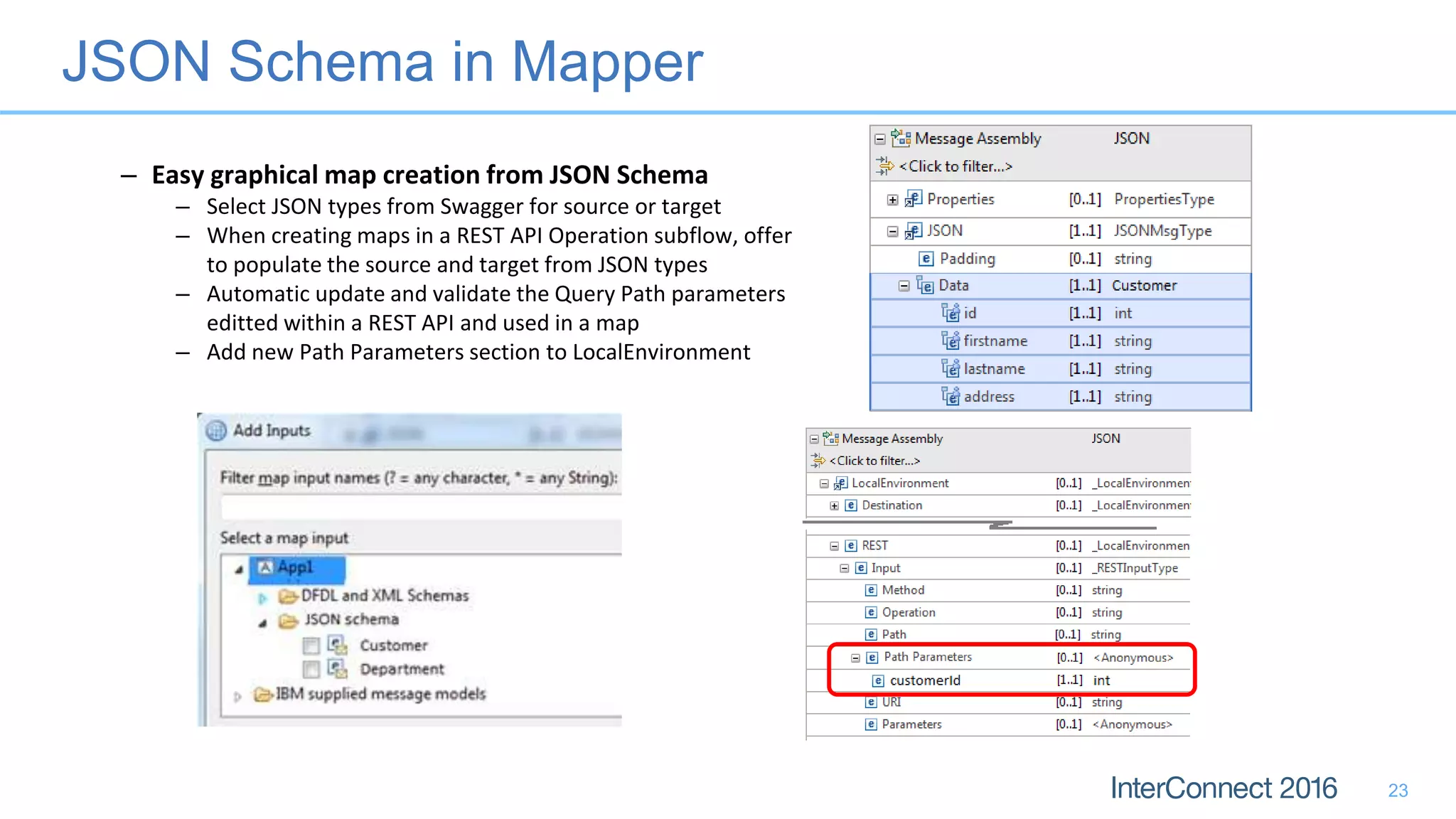This screenshot has height=819, width=1456.
Task: Tick the Department checkbox
Action: point(311,669)
